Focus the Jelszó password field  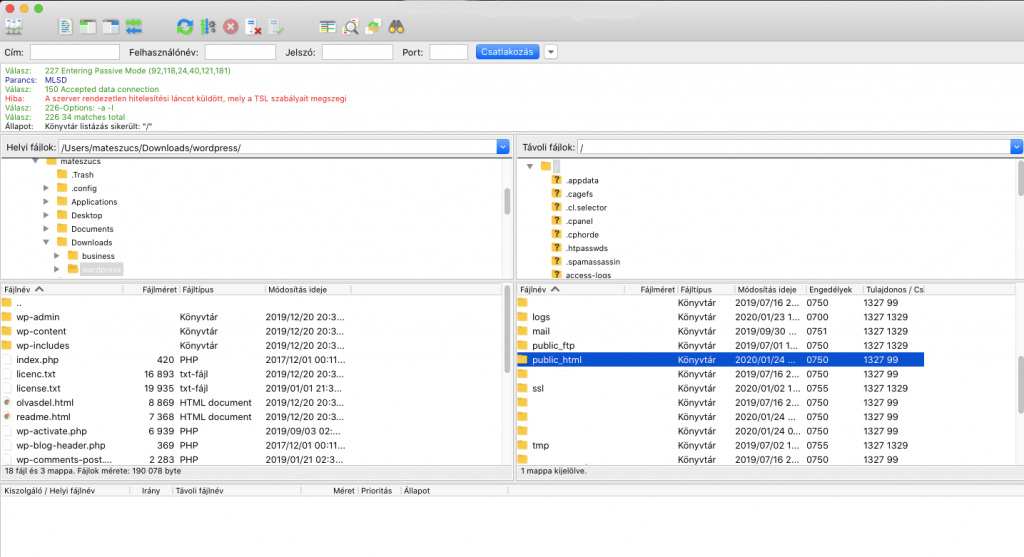[357, 52]
